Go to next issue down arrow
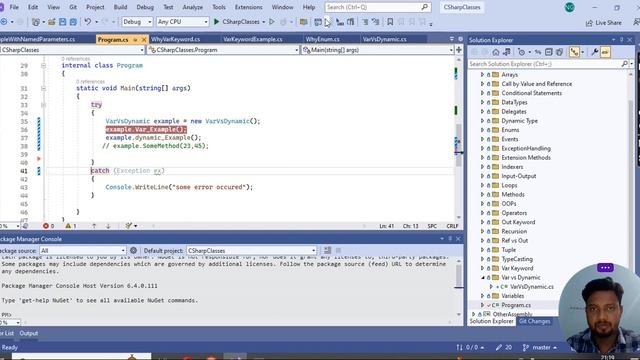The image size is (640, 360). (x=108, y=226)
